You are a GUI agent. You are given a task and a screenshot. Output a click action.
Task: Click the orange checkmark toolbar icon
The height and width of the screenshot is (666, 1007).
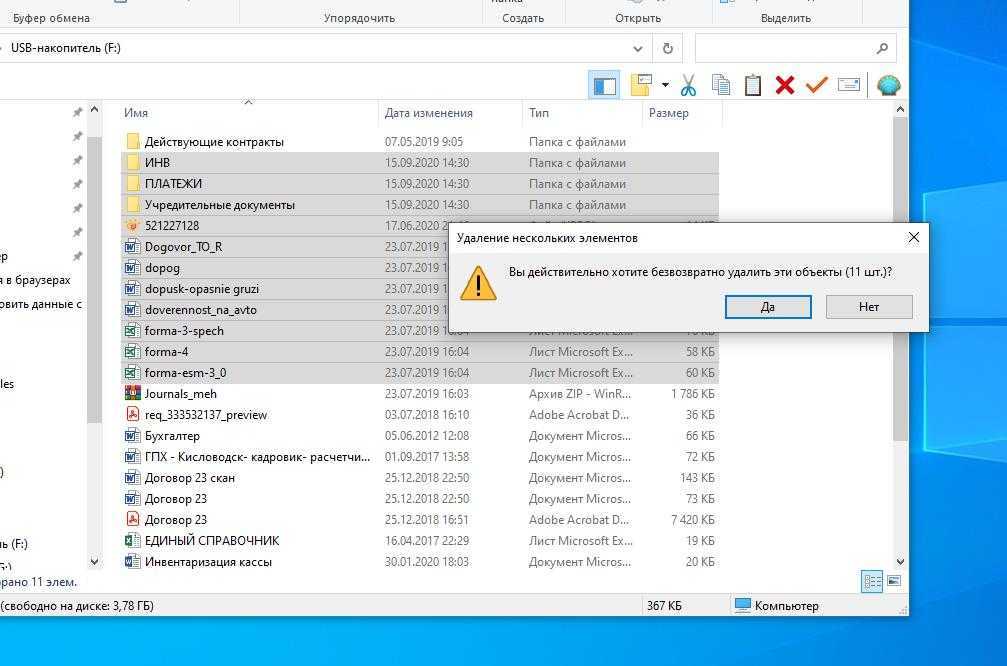click(816, 85)
